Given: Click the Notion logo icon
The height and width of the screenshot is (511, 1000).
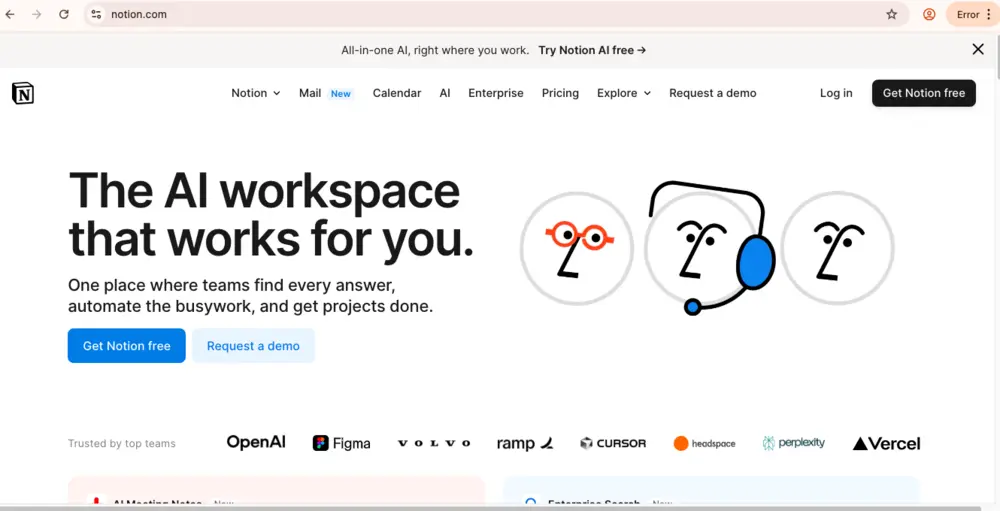Looking at the screenshot, I should 23,93.
